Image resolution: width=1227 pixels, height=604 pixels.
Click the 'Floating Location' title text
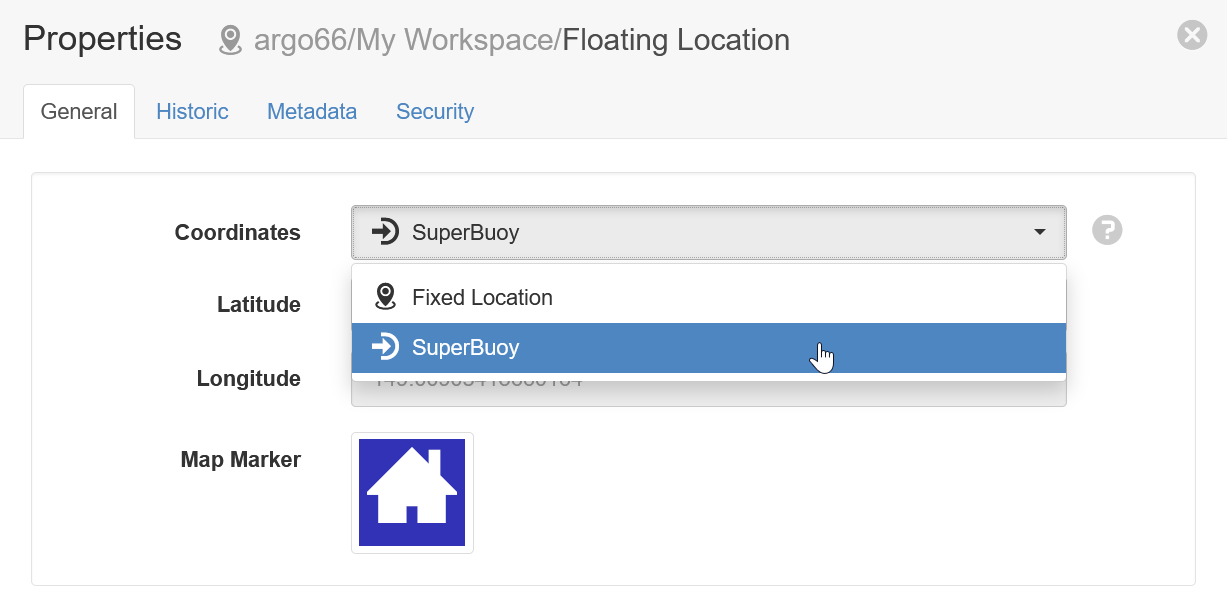tap(676, 40)
